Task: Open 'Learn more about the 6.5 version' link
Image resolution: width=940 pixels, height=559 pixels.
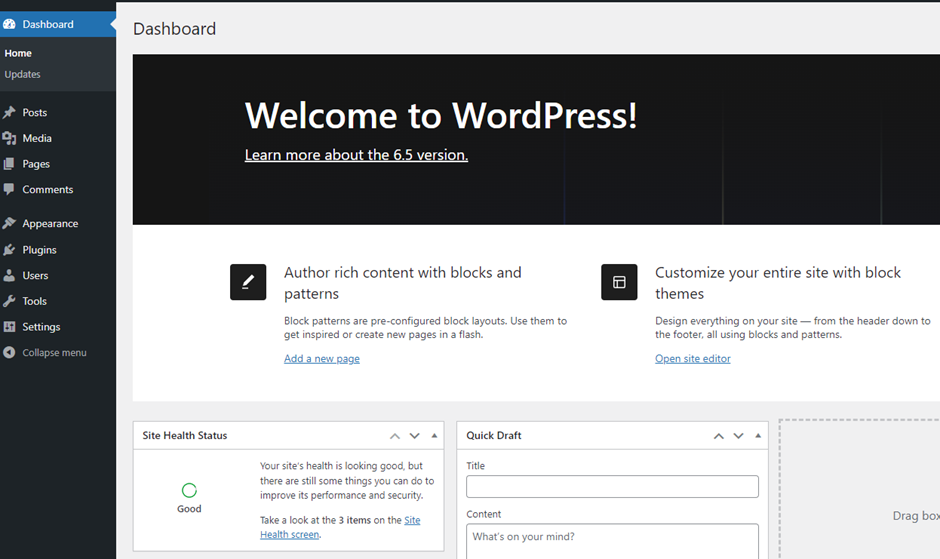Action: point(356,155)
